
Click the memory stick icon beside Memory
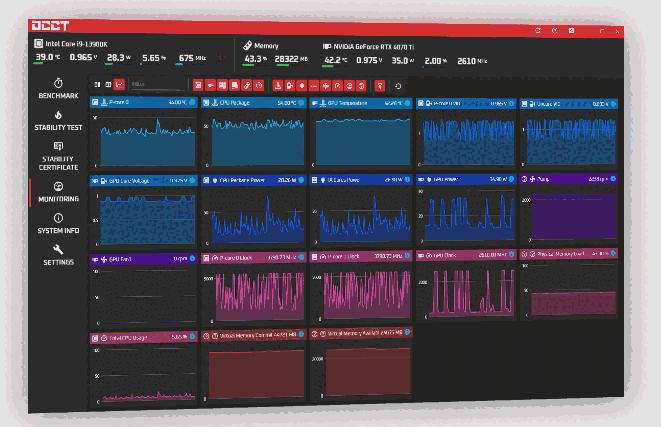(x=247, y=45)
